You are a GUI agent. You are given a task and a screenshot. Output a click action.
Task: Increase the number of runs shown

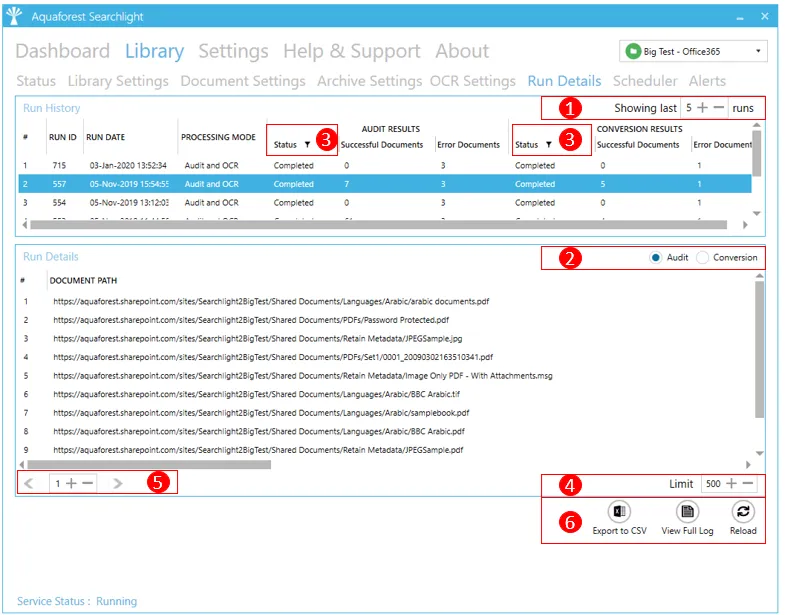[703, 107]
